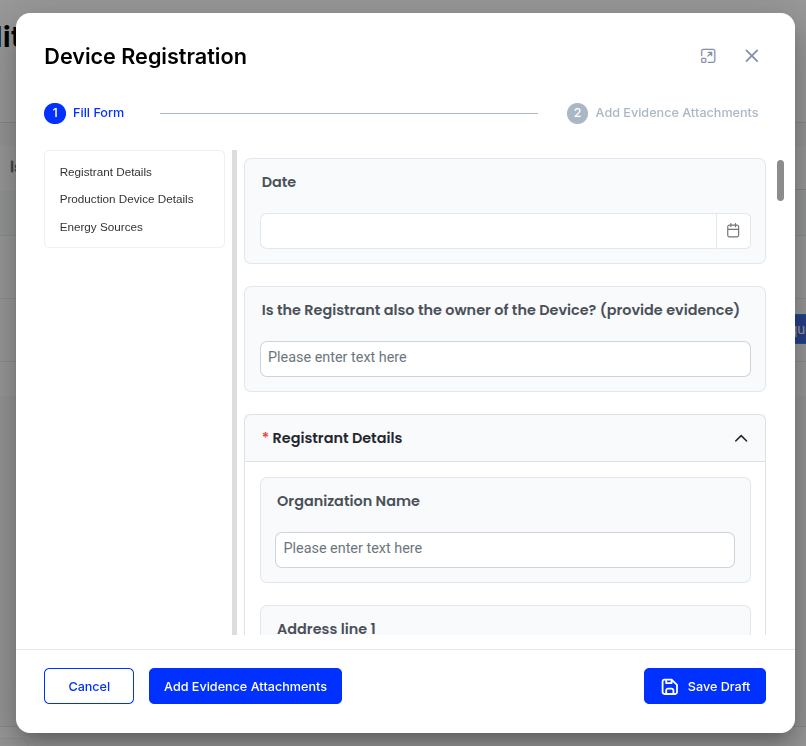This screenshot has width=806, height=746.
Task: Click the form's vertical scrollbar thumb
Action: (780, 180)
